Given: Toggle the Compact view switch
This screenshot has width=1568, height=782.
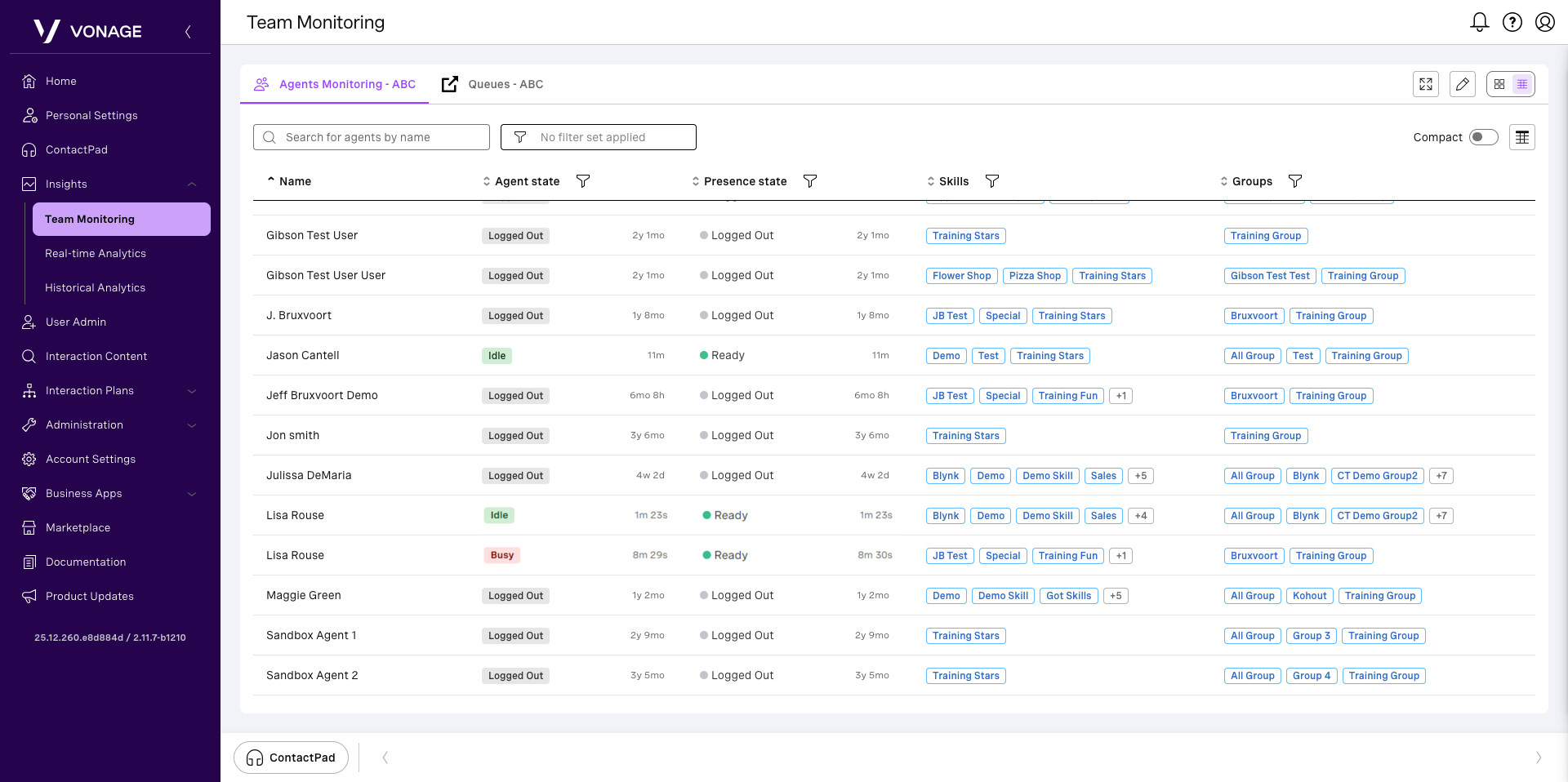Looking at the screenshot, I should coord(1483,137).
